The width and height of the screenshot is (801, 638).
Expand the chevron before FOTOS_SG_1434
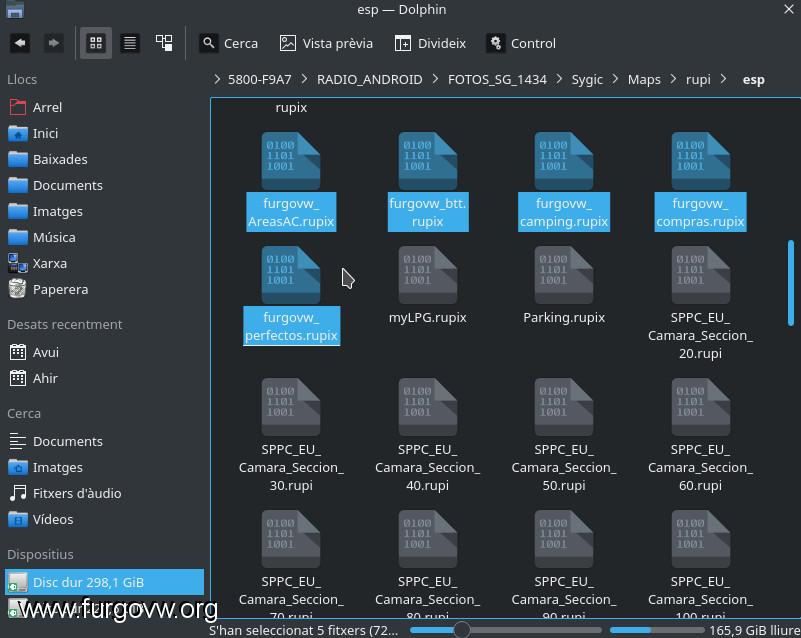click(x=435, y=79)
